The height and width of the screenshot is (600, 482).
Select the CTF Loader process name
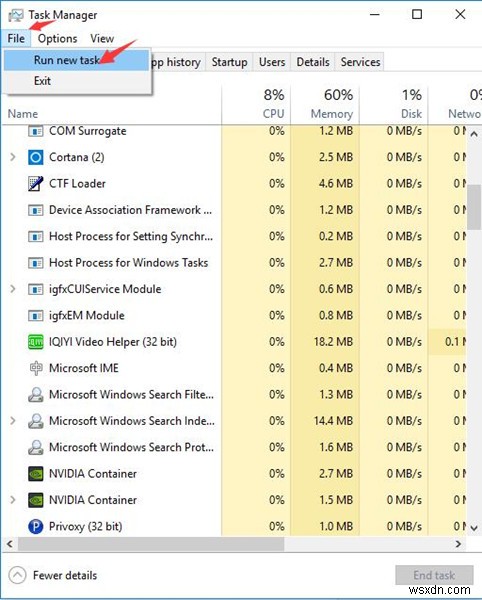[77, 184]
